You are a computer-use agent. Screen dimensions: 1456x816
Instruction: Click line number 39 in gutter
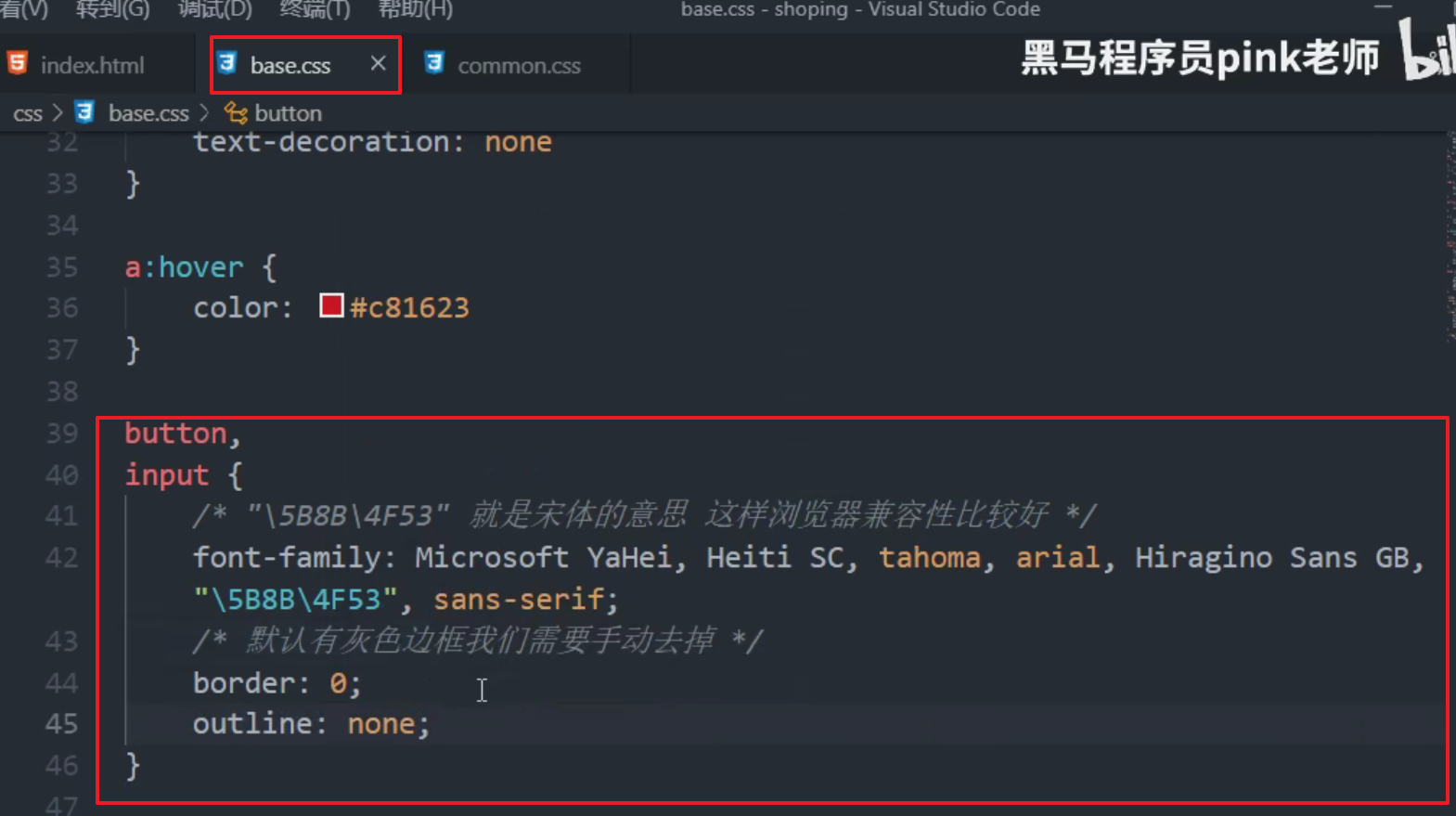coord(62,433)
